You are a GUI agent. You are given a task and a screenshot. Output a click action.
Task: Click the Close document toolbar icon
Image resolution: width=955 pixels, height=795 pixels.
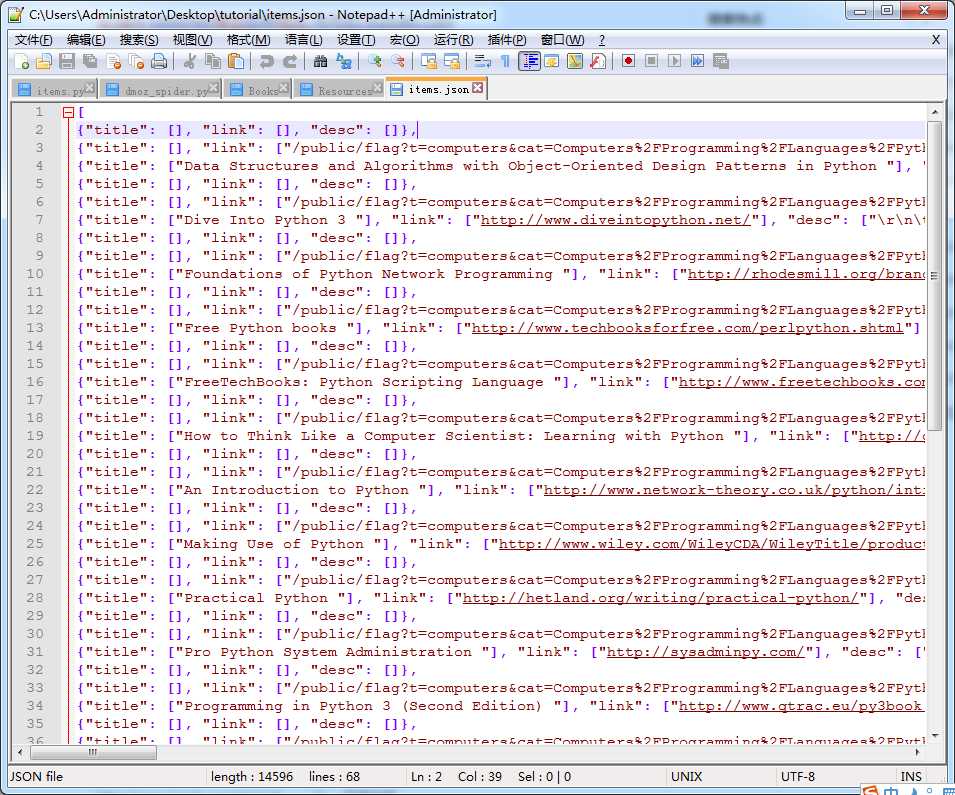click(x=113, y=61)
